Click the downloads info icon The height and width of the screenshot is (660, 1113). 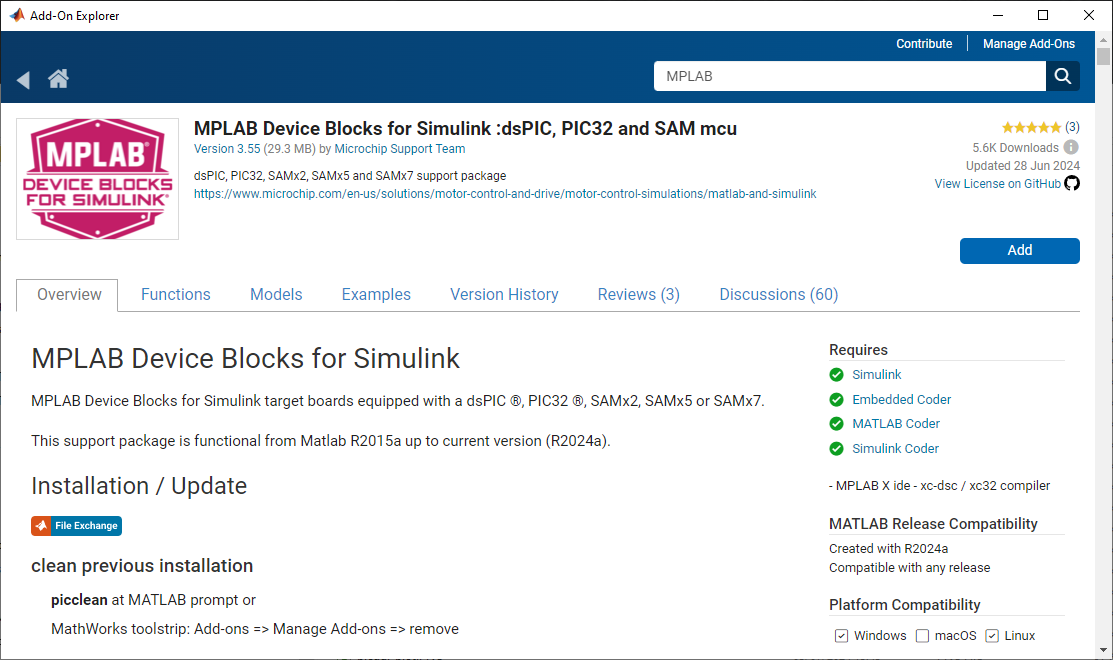click(1071, 148)
